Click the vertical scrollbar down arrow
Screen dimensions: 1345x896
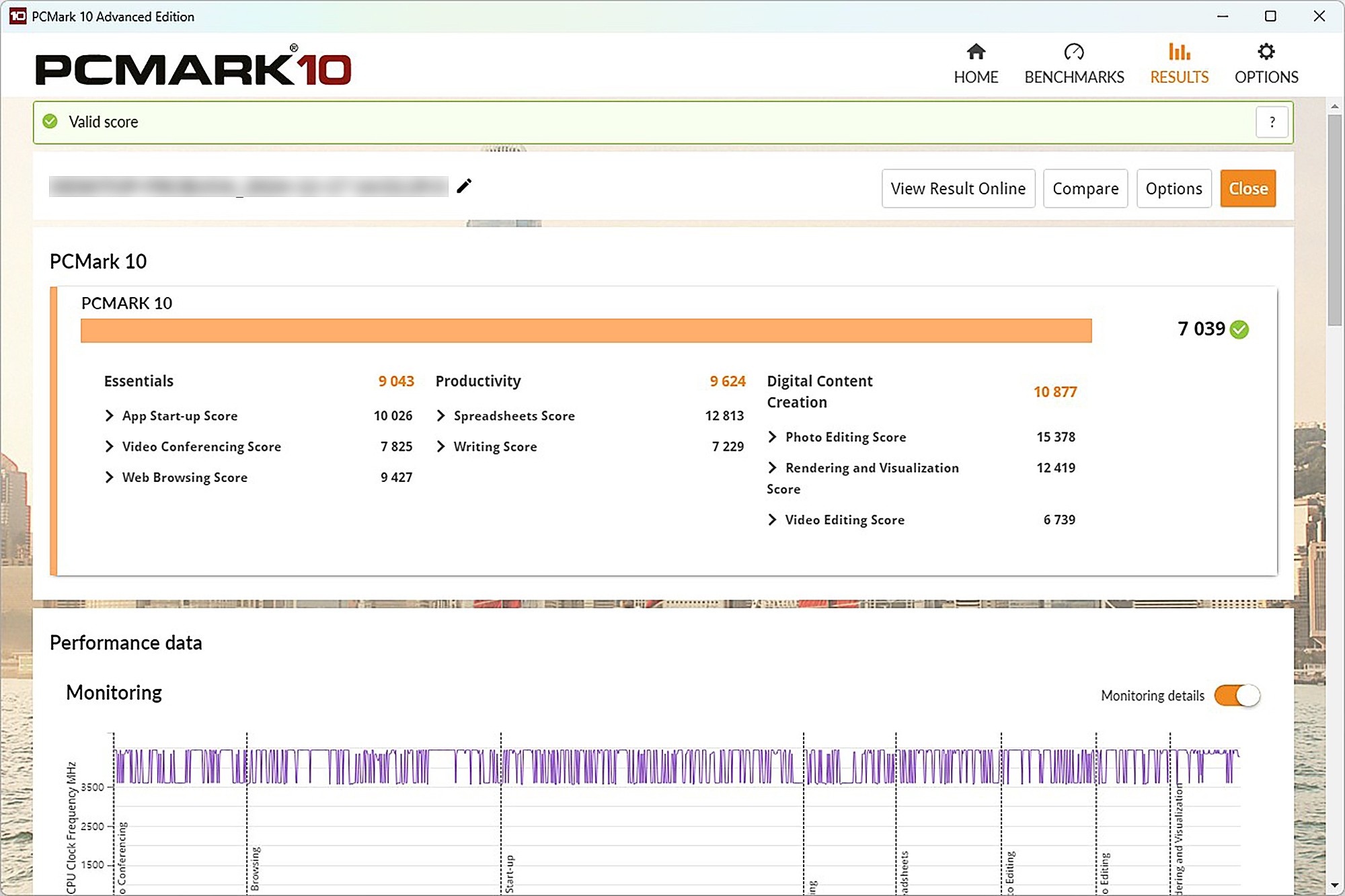pos(1335,886)
